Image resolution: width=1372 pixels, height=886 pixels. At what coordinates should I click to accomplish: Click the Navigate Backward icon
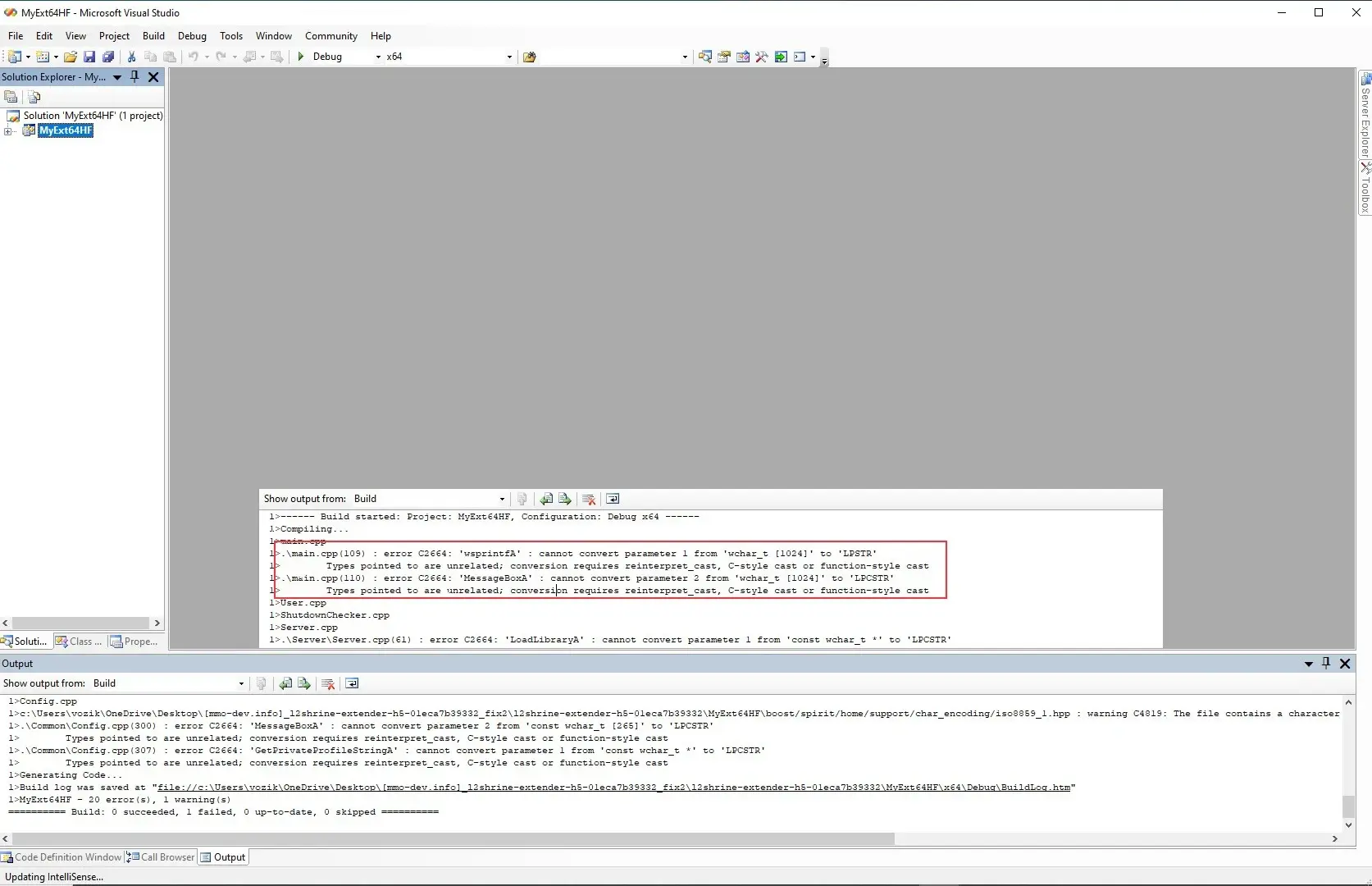(250, 57)
